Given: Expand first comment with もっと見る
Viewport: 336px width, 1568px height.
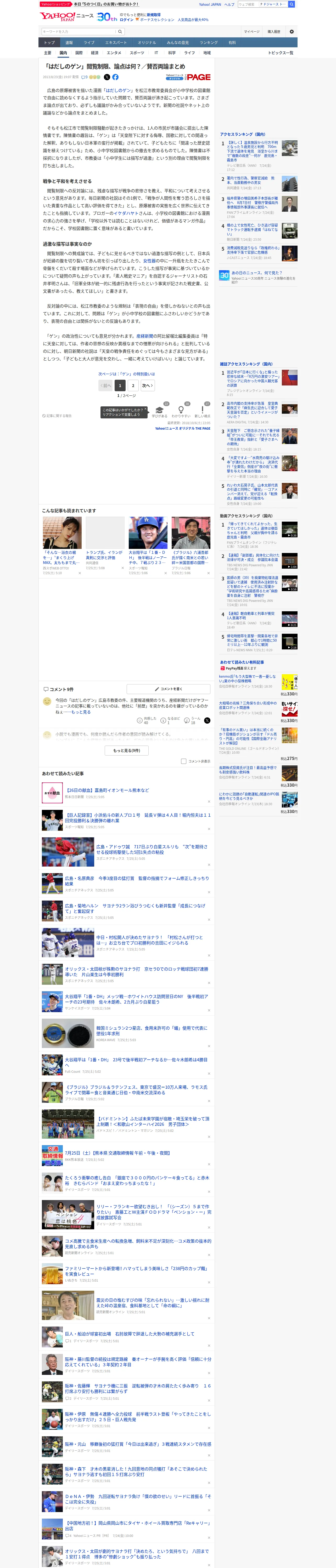Looking at the screenshot, I should pyautogui.click(x=81, y=712).
